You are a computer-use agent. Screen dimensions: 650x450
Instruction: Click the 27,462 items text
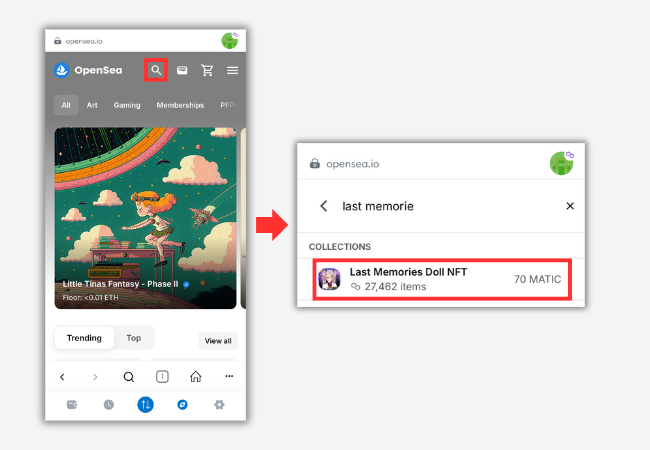395,286
